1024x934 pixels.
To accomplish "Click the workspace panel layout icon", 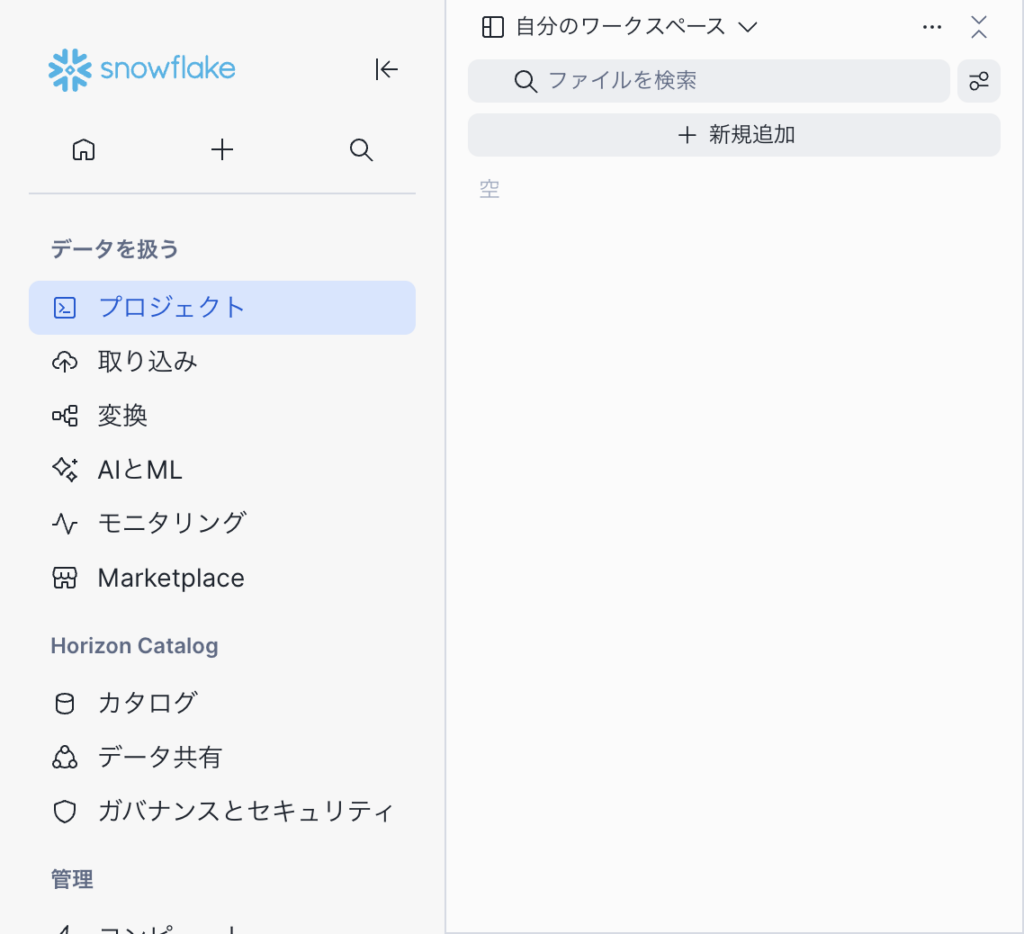I will 493,27.
